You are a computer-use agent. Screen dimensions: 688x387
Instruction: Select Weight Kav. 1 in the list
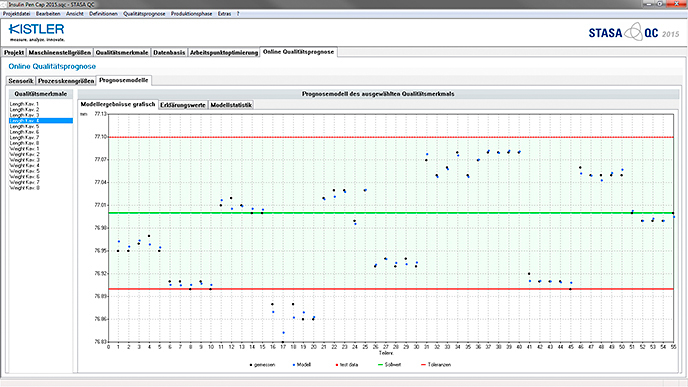(x=41, y=149)
